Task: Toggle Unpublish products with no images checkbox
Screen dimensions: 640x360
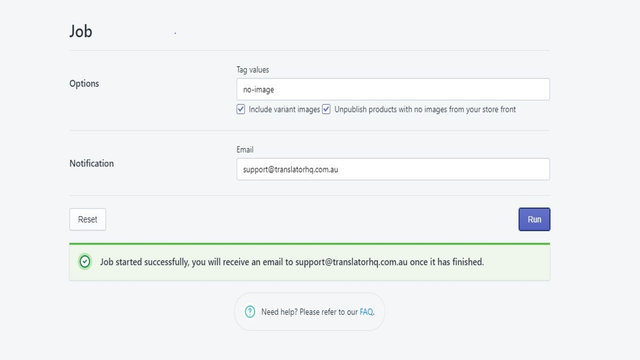Action: [326, 109]
